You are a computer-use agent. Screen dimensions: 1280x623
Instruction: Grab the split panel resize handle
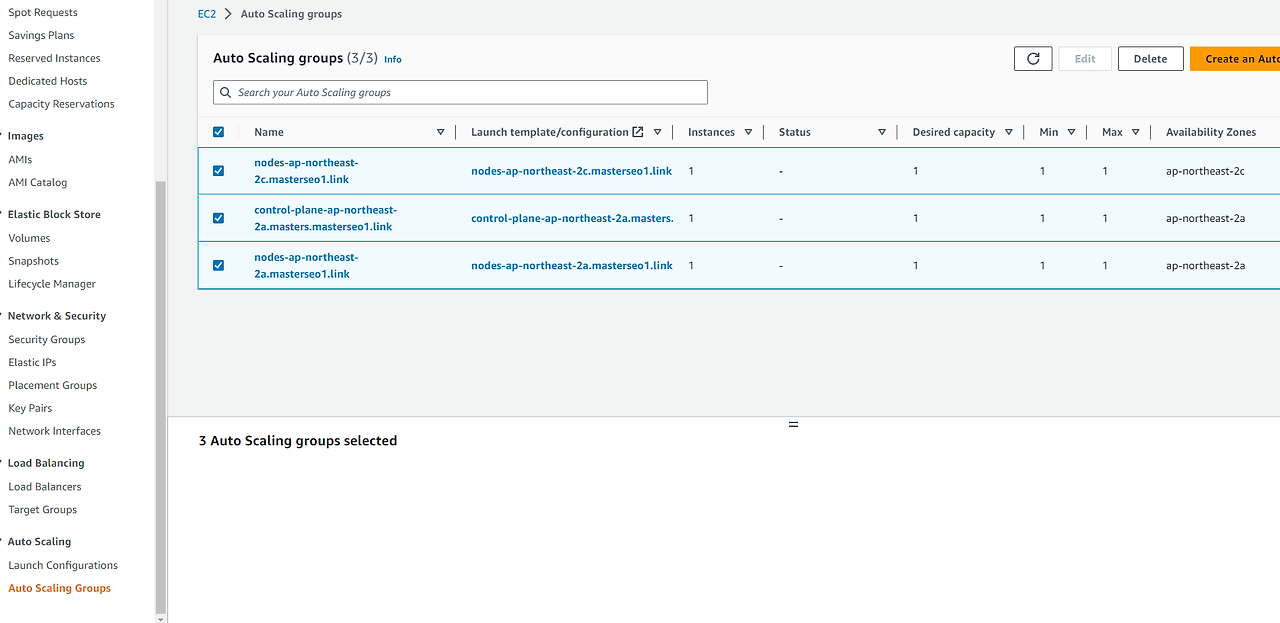click(x=793, y=424)
